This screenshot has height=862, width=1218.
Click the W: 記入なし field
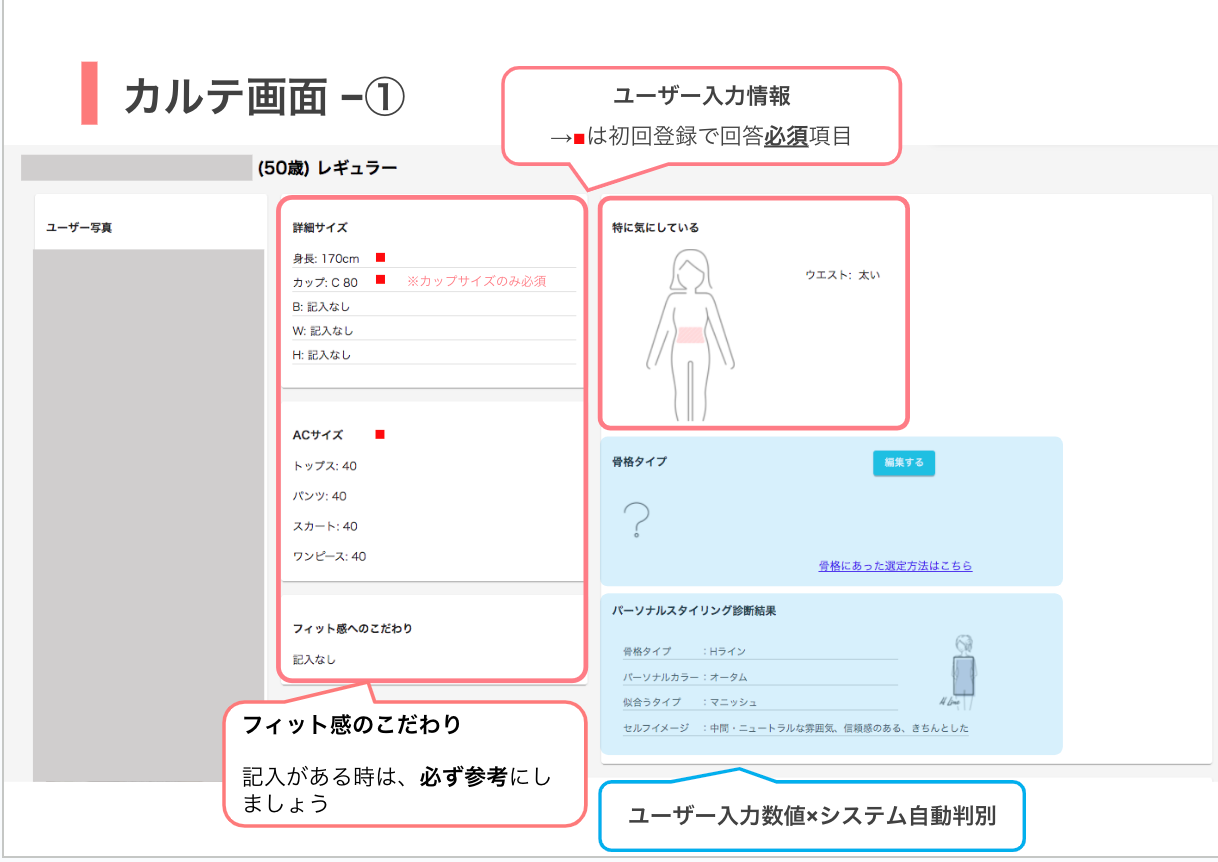coord(322,331)
